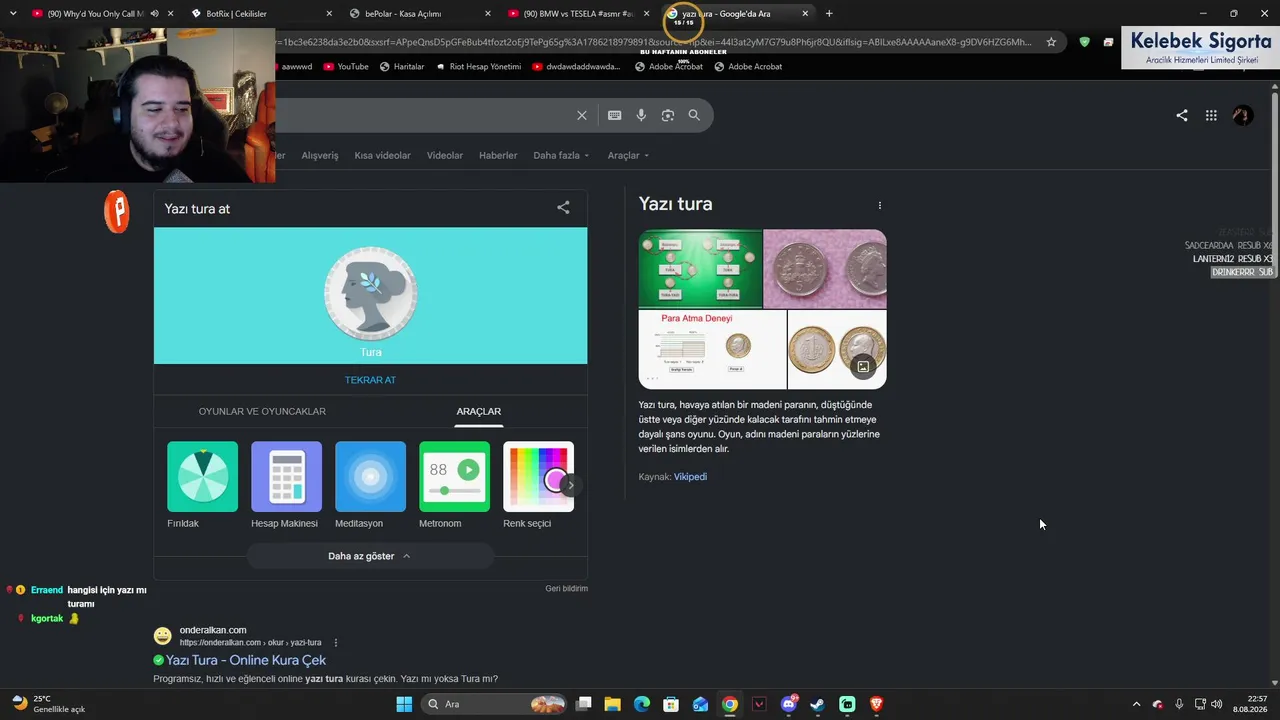Bookmark this page with the star

tap(1051, 42)
